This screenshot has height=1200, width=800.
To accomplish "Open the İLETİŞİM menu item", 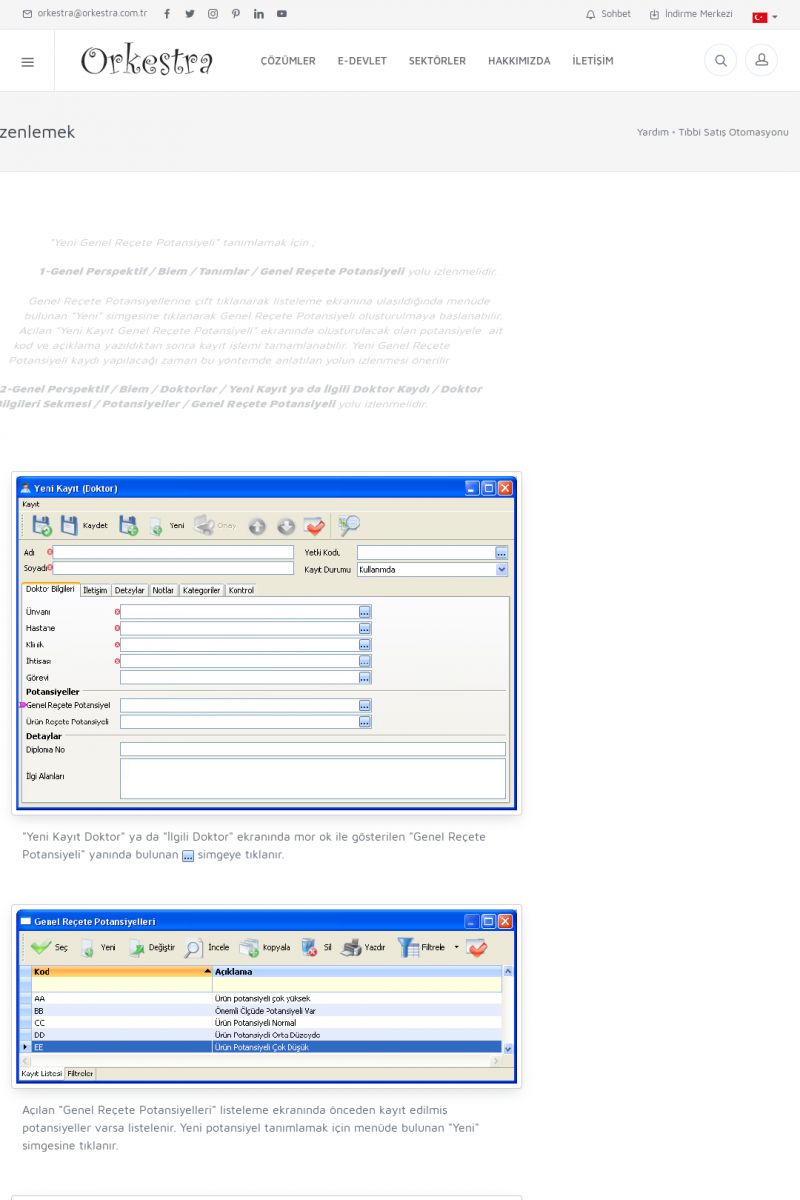I will point(593,61).
